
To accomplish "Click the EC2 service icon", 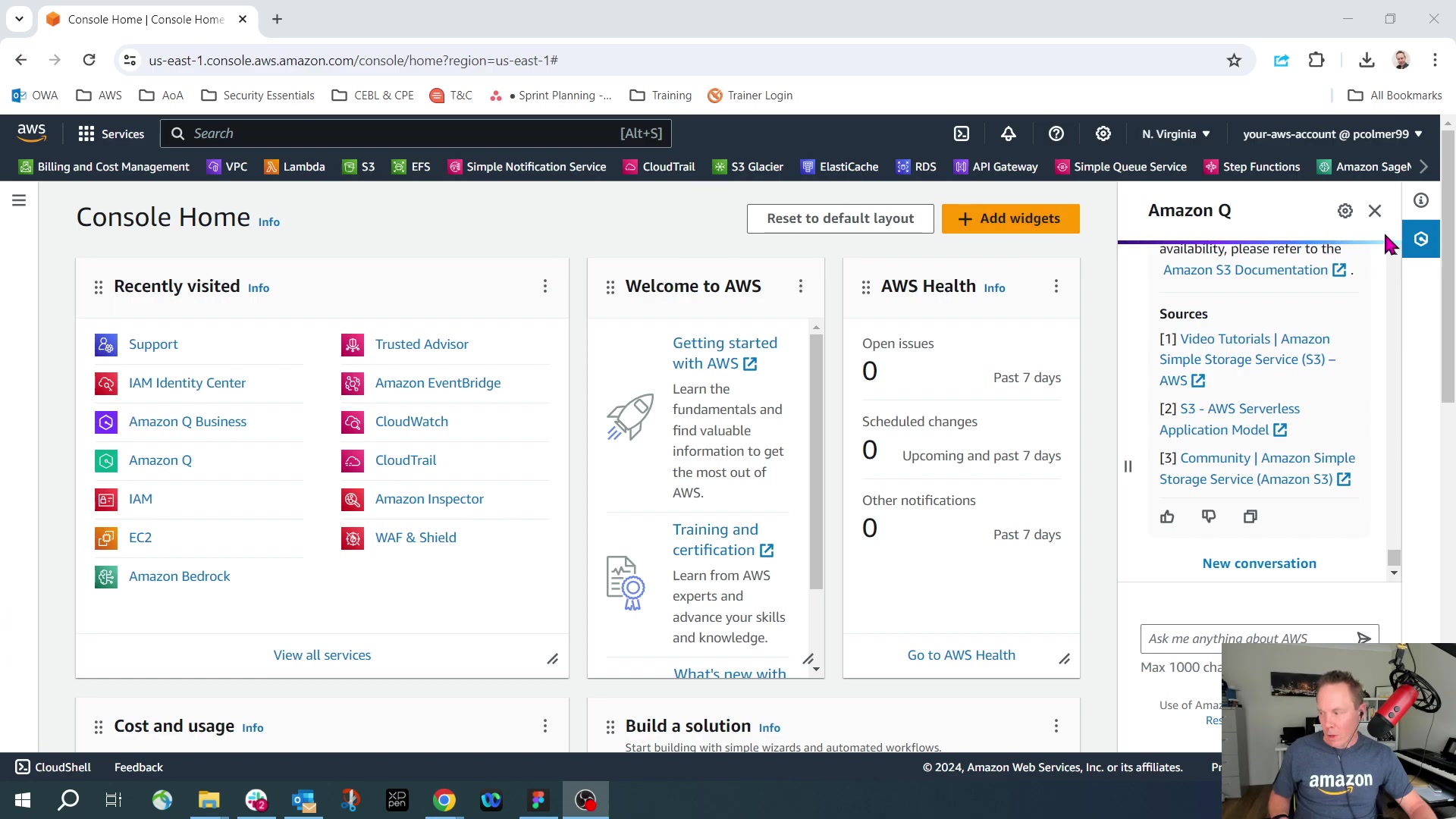I will point(106,538).
